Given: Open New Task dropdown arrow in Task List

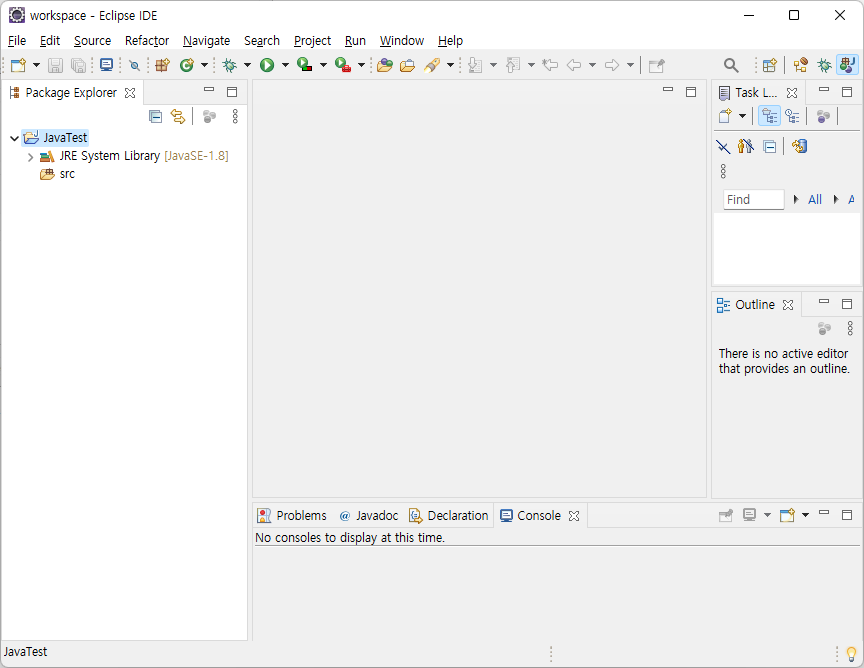Looking at the screenshot, I should [742, 116].
